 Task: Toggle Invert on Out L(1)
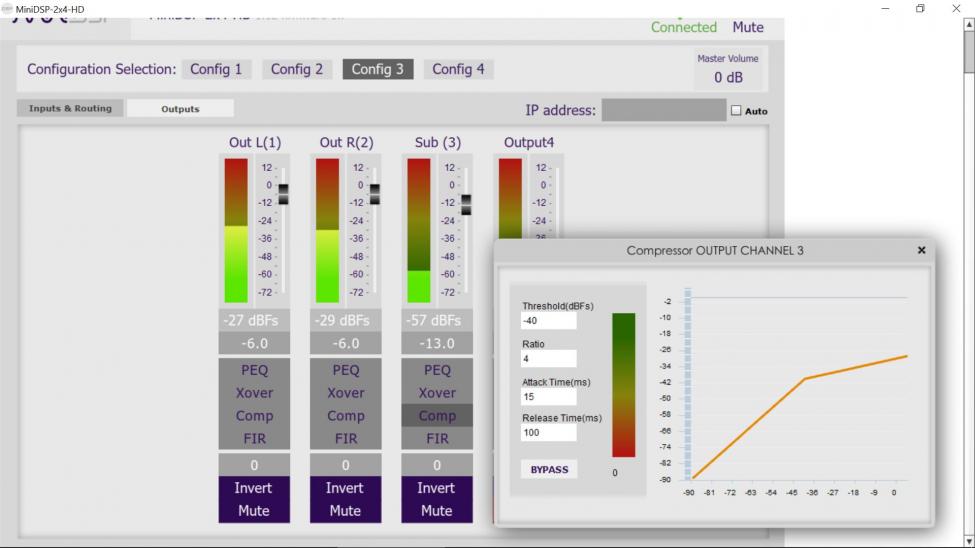pos(254,488)
